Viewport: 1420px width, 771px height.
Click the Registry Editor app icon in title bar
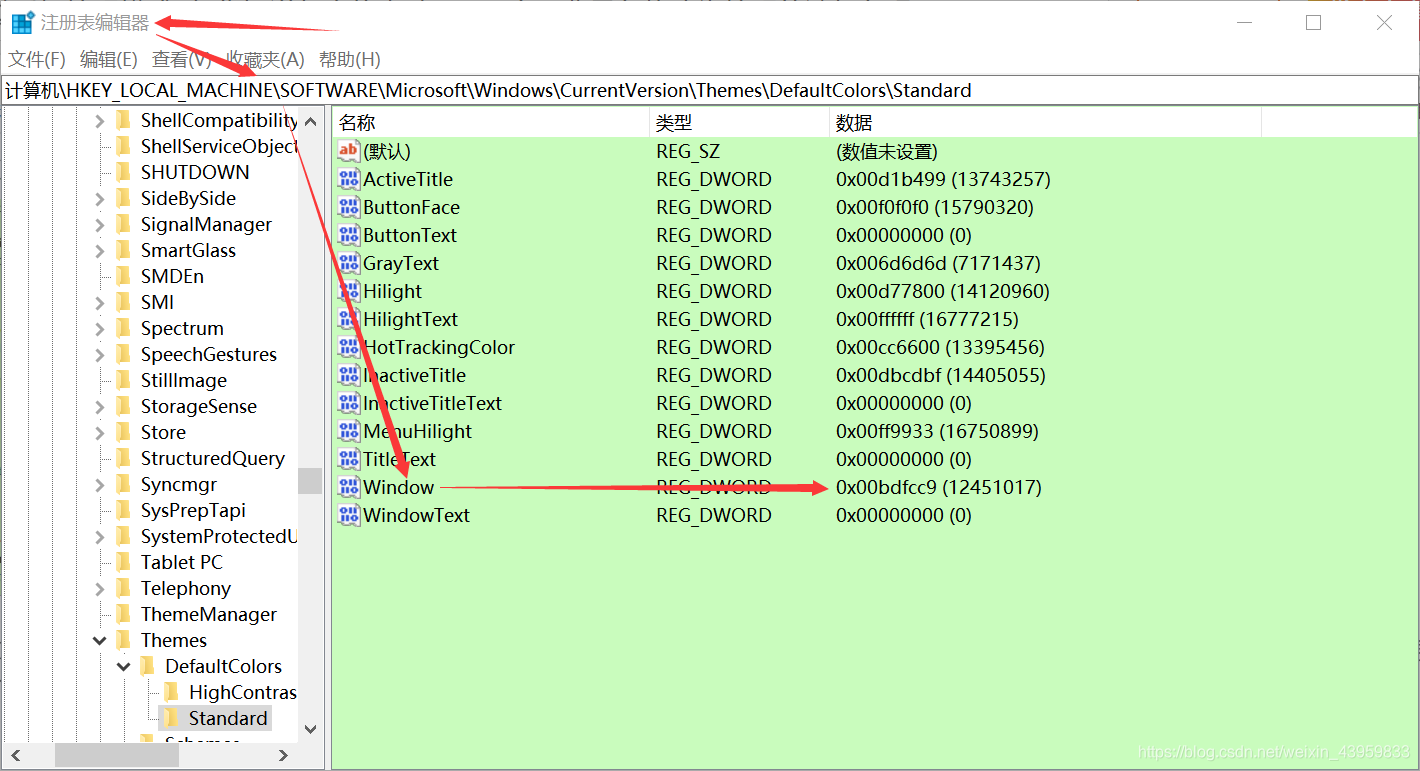22,23
